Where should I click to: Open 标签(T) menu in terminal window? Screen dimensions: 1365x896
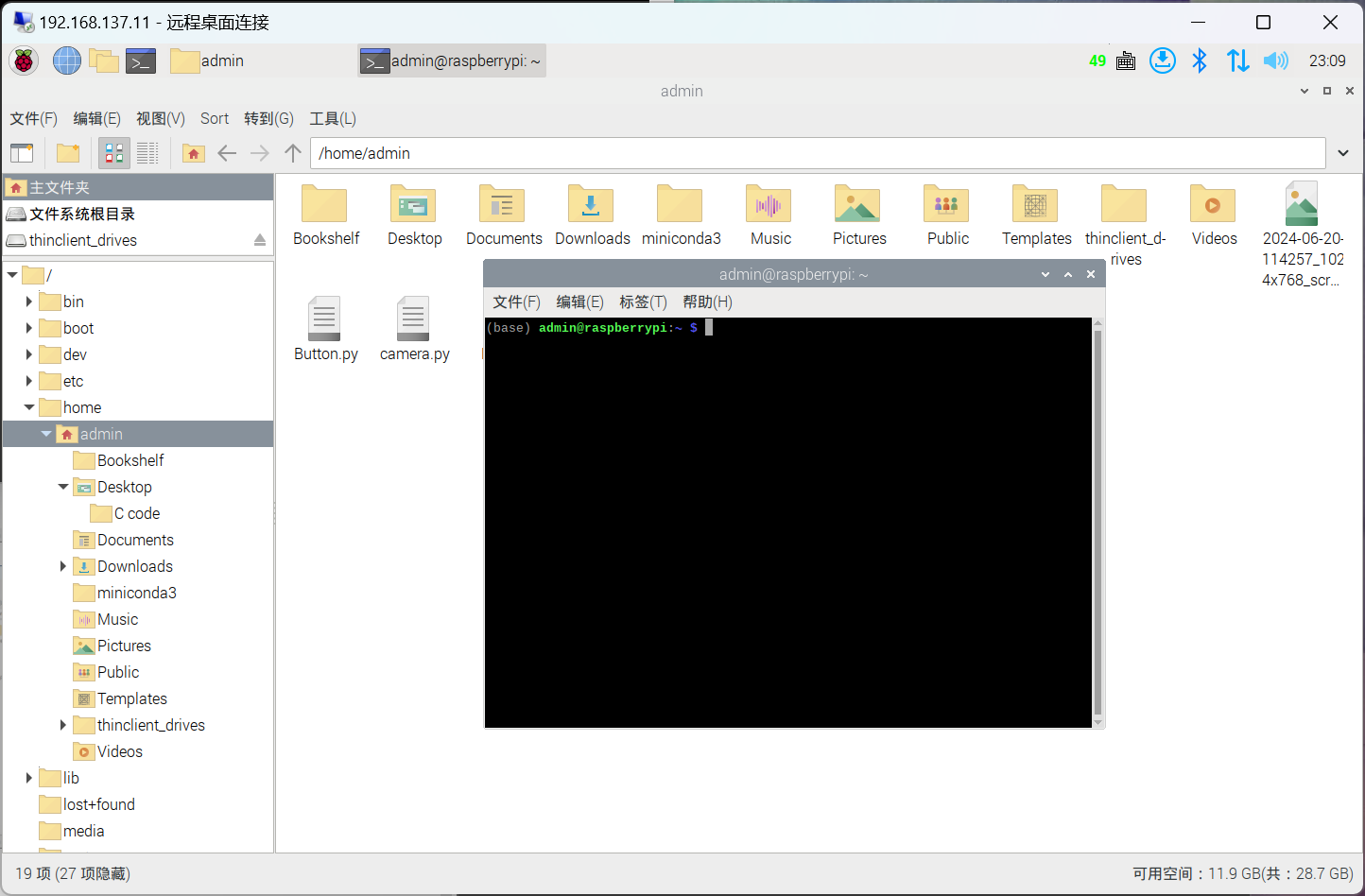tap(643, 302)
